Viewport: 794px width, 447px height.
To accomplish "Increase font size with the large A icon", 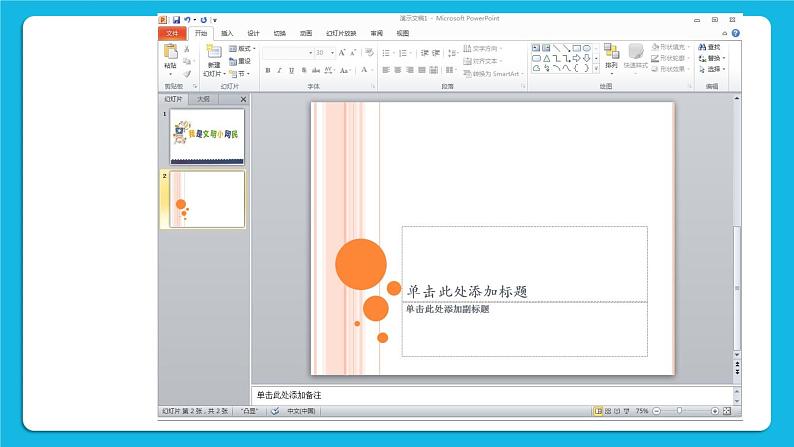I will (x=342, y=53).
